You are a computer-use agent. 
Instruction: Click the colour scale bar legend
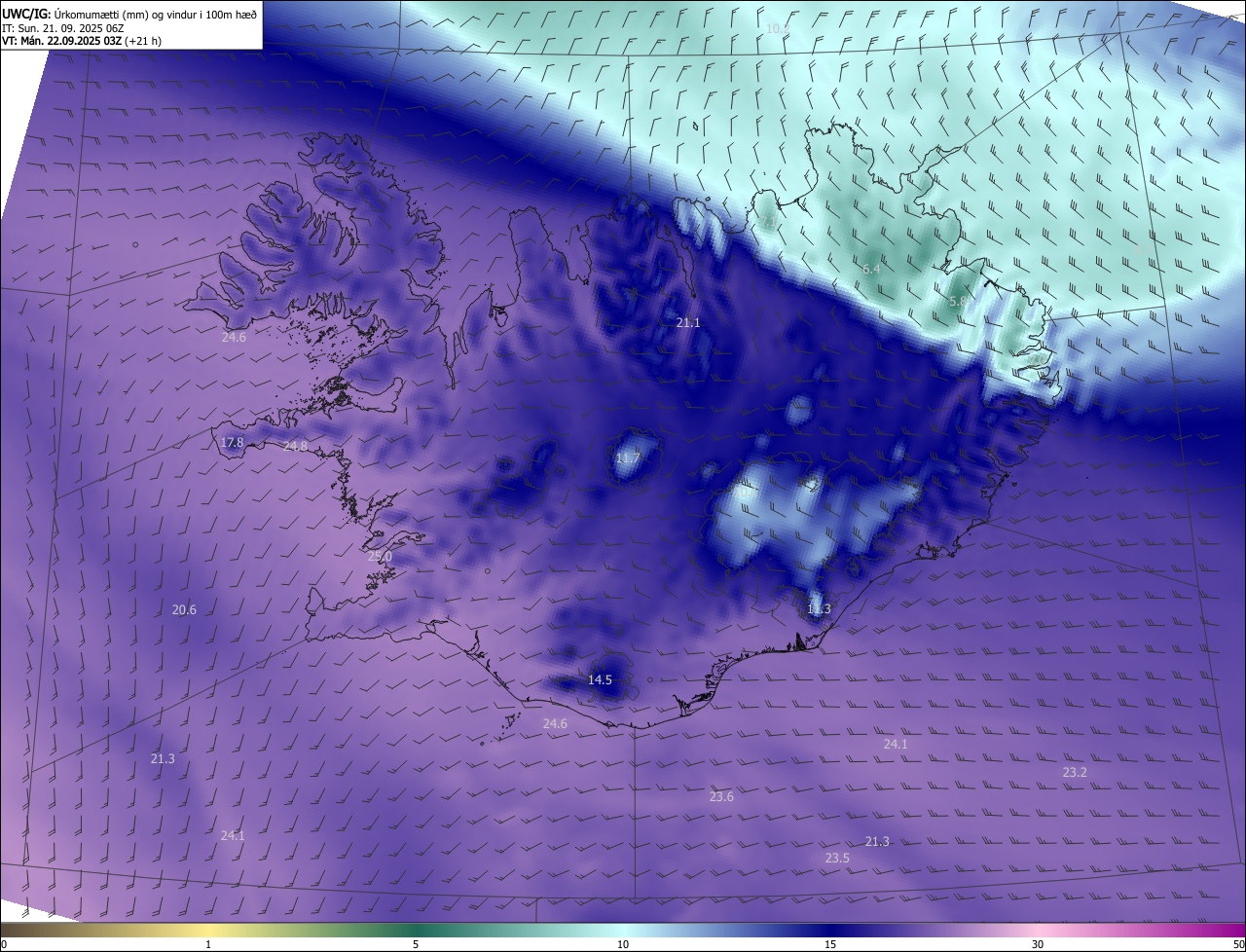click(x=623, y=930)
